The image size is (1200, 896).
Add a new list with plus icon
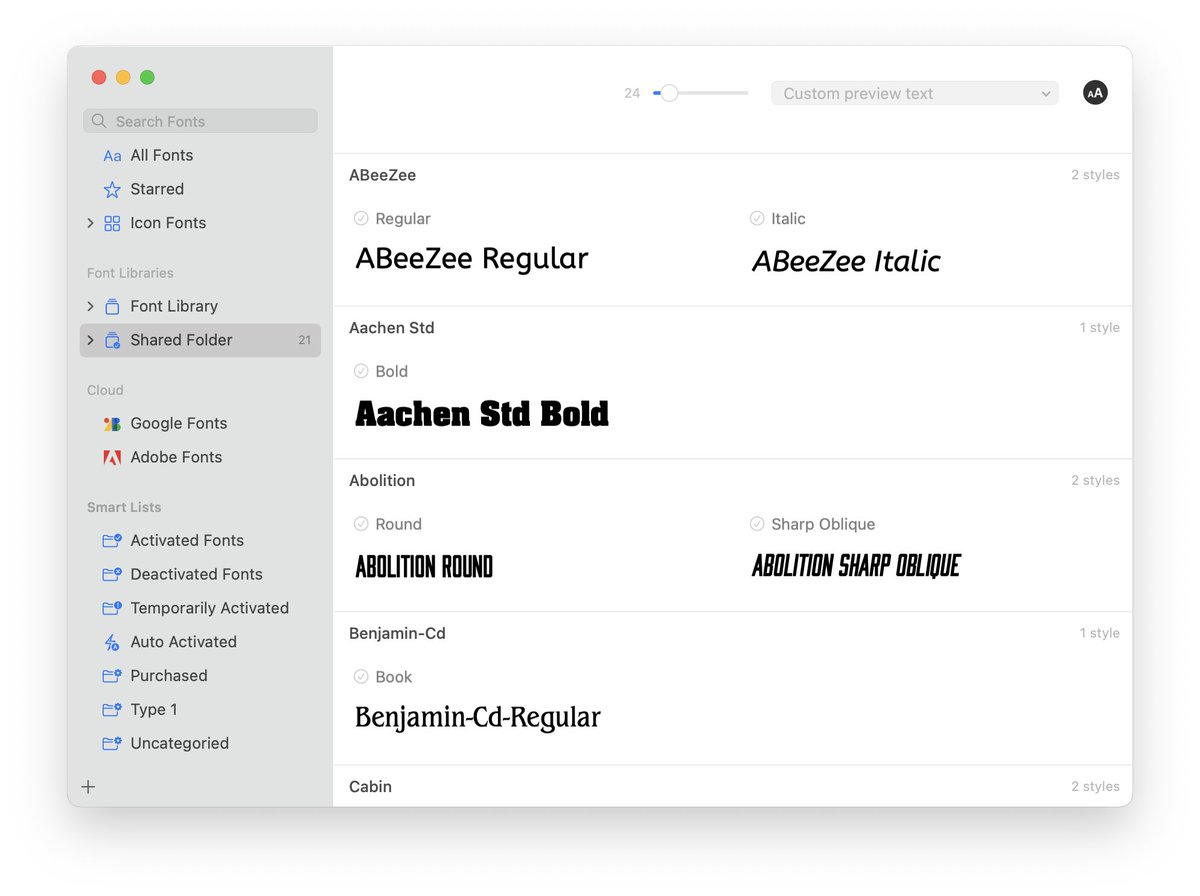coord(88,787)
